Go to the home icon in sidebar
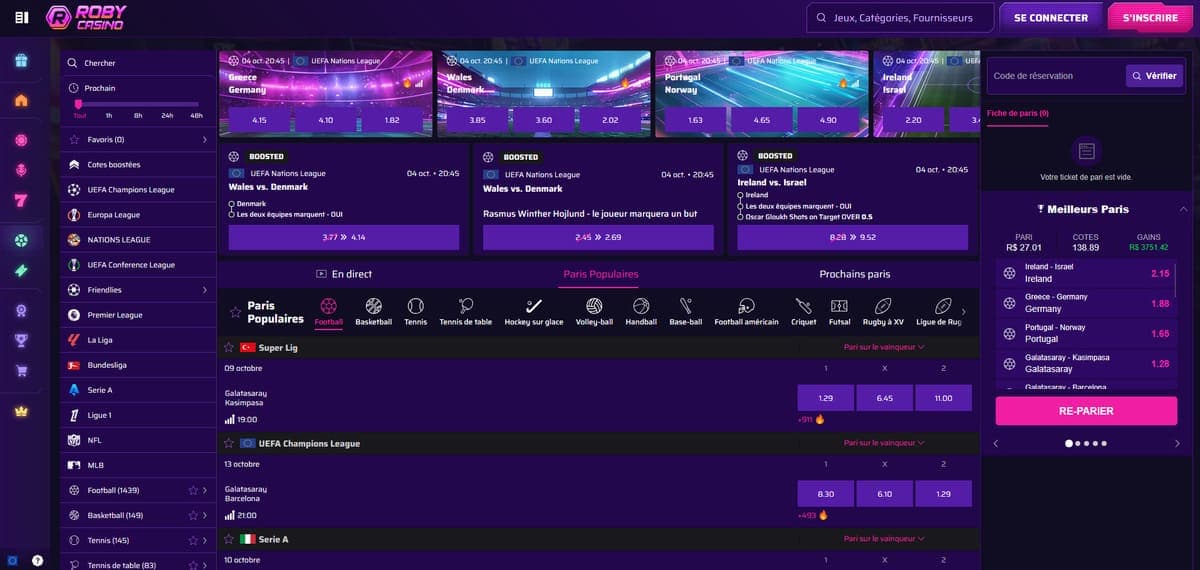The width and height of the screenshot is (1200, 570). point(21,100)
